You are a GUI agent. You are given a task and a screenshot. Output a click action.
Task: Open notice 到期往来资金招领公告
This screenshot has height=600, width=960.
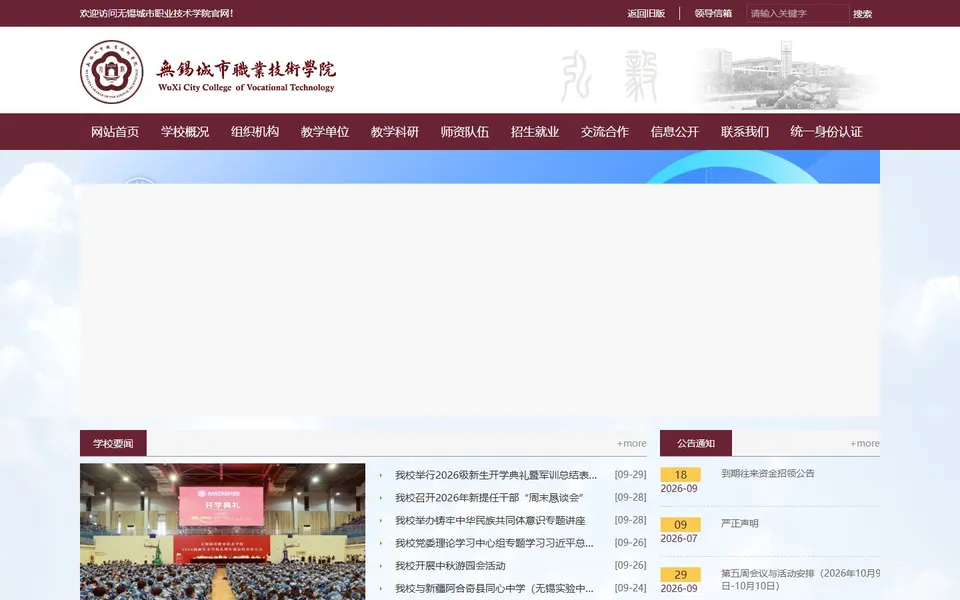[768, 473]
